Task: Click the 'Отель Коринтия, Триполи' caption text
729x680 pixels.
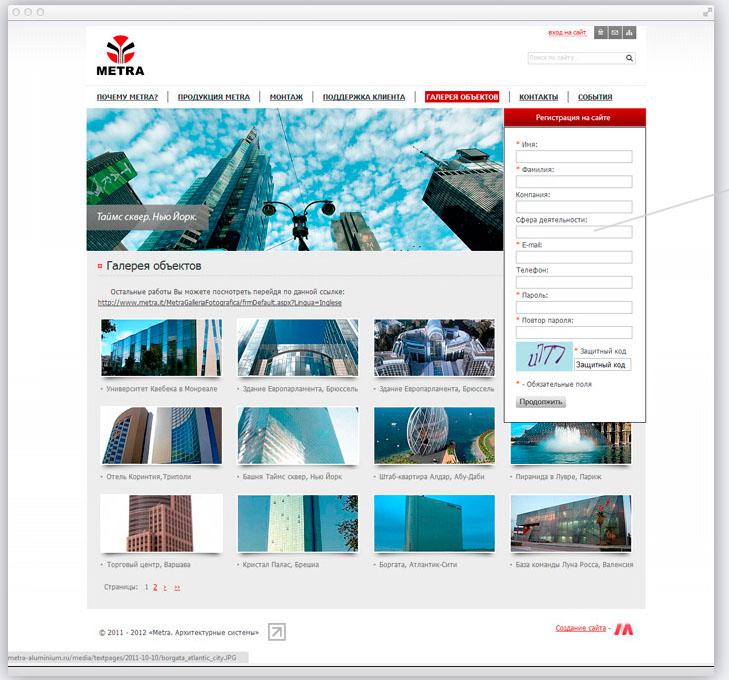Action: (149, 477)
